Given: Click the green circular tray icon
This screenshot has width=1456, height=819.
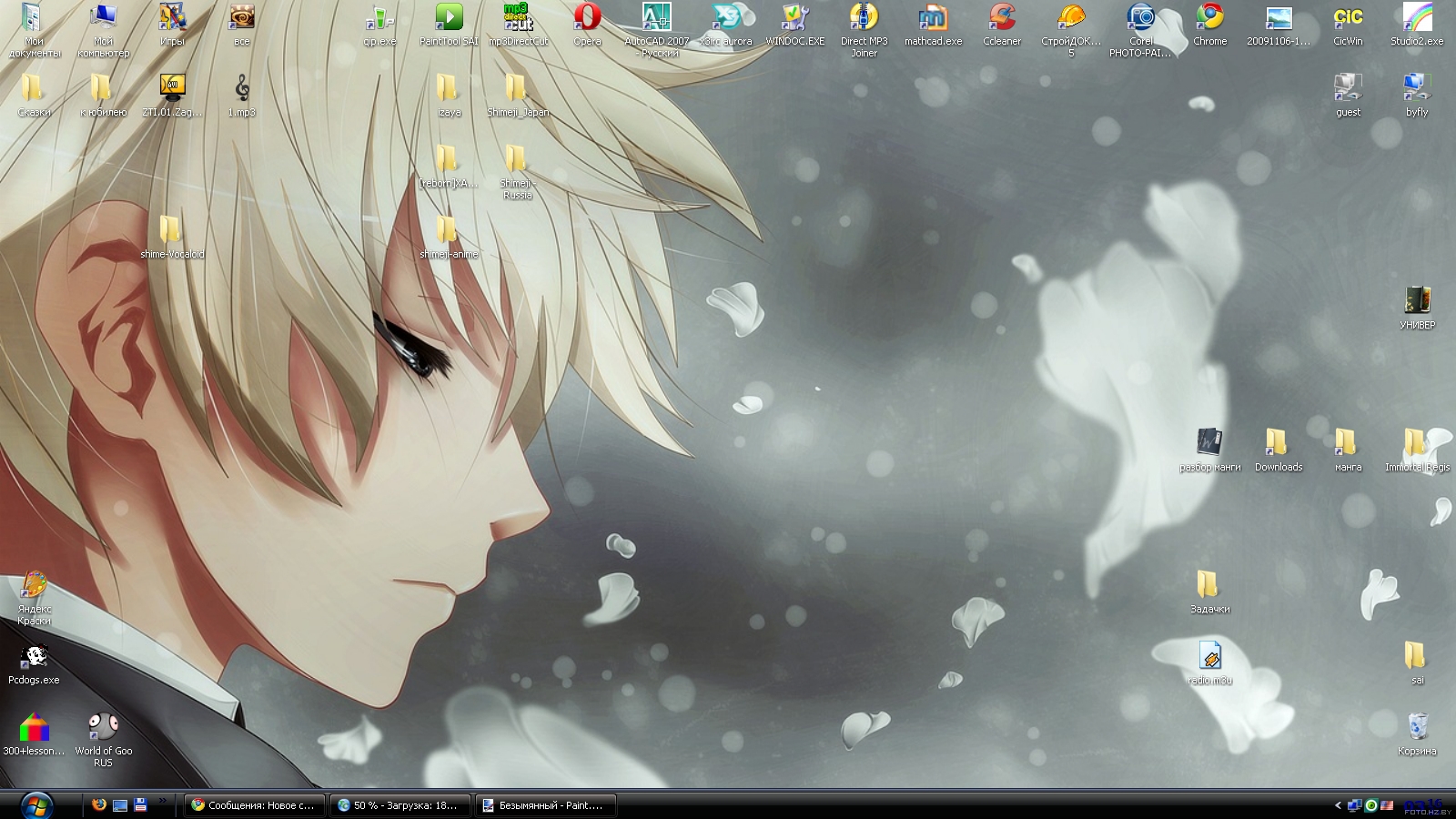Looking at the screenshot, I should click(x=1370, y=805).
